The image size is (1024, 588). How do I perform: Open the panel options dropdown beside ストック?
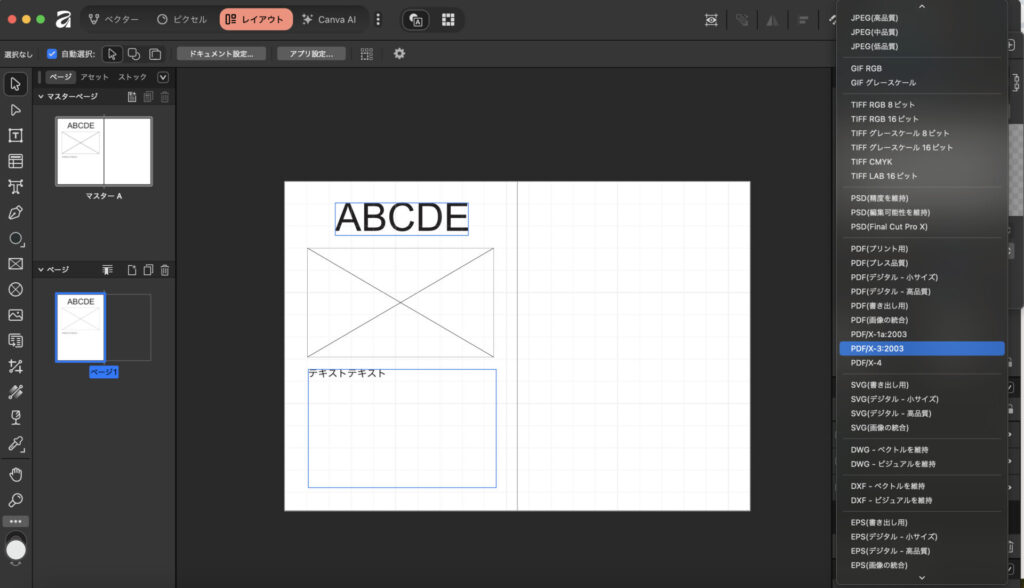[x=163, y=77]
